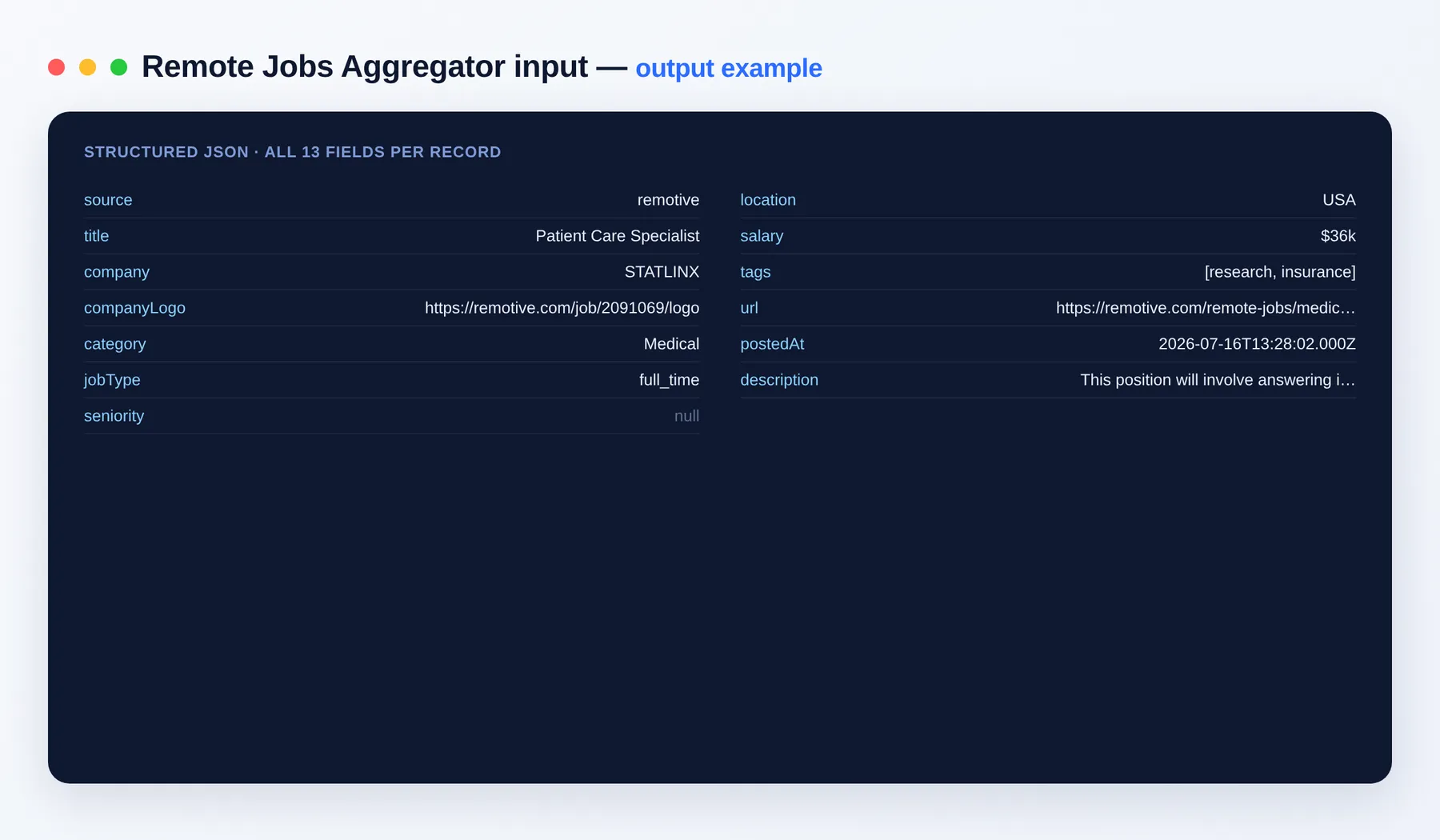Click the '$36k' salary value
1440x840 pixels.
click(1338, 236)
